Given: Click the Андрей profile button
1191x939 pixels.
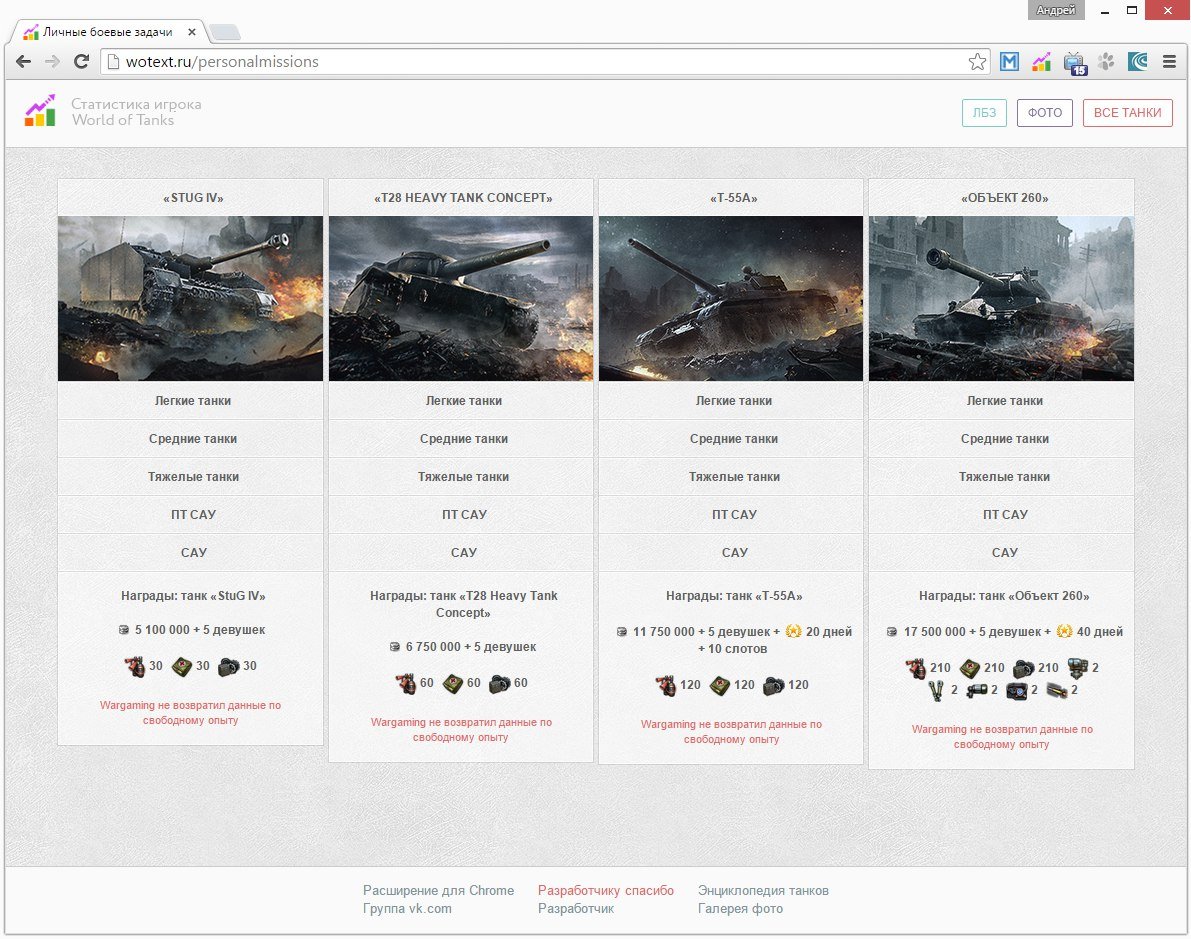Looking at the screenshot, I should tap(1056, 10).
